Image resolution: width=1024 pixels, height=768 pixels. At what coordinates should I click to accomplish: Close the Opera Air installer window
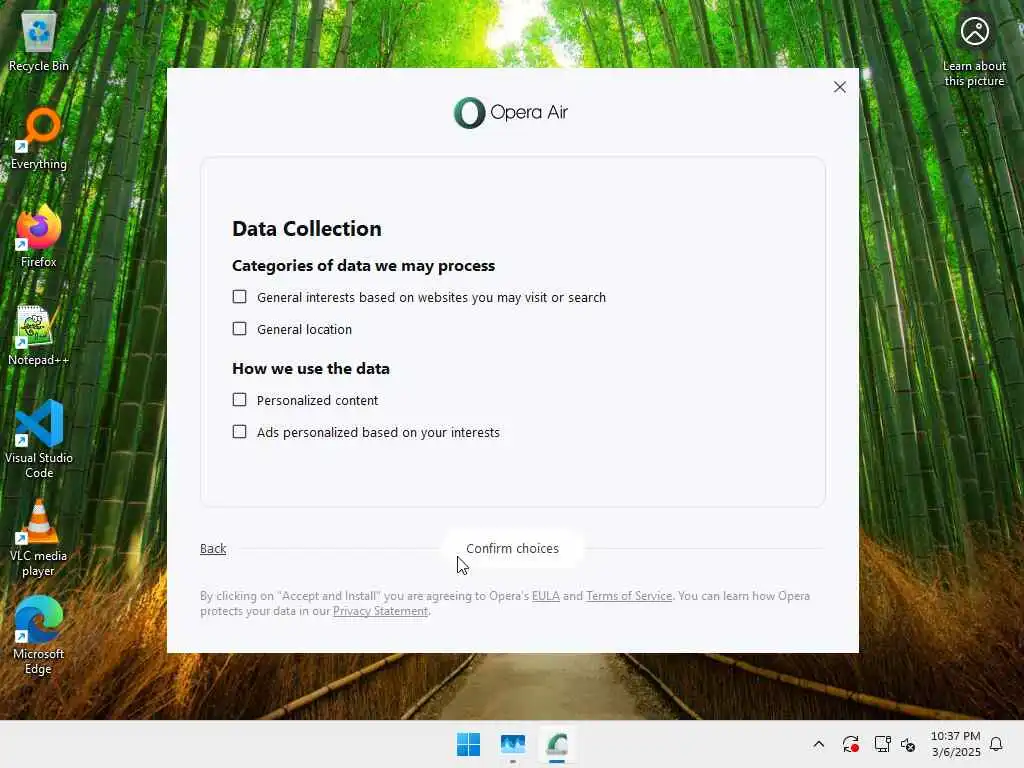840,87
